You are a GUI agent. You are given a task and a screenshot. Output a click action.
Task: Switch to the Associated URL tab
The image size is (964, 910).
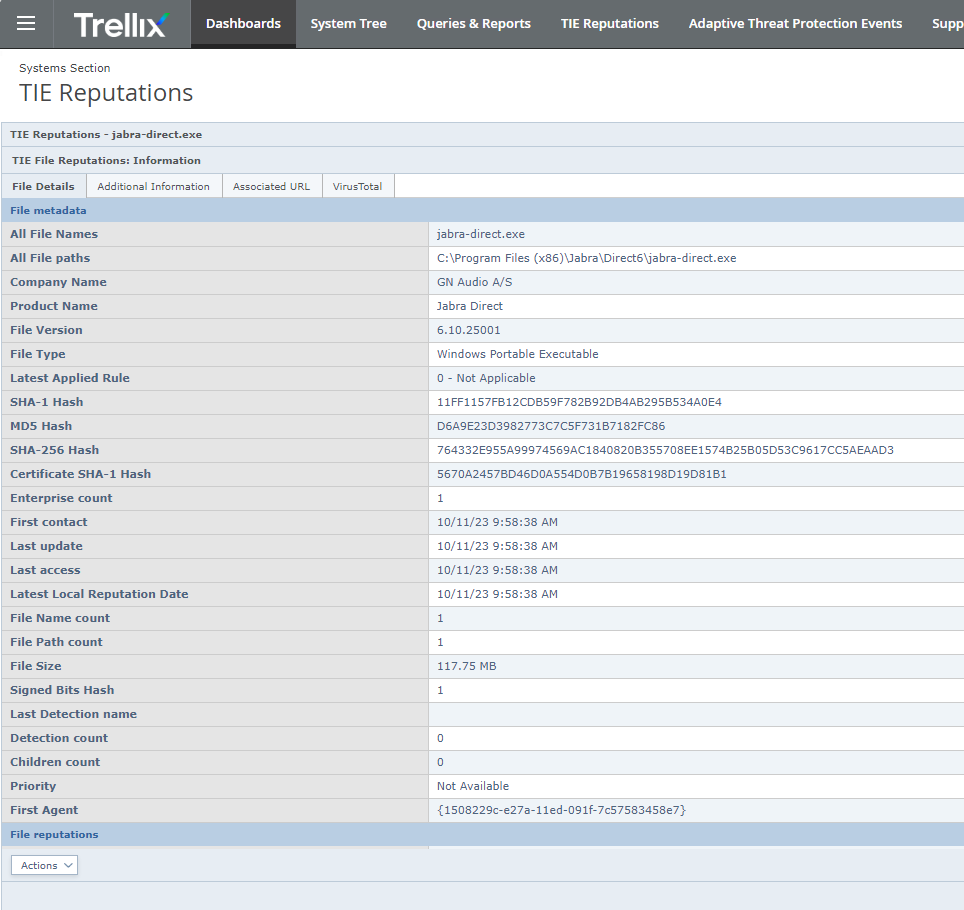pyautogui.click(x=272, y=186)
